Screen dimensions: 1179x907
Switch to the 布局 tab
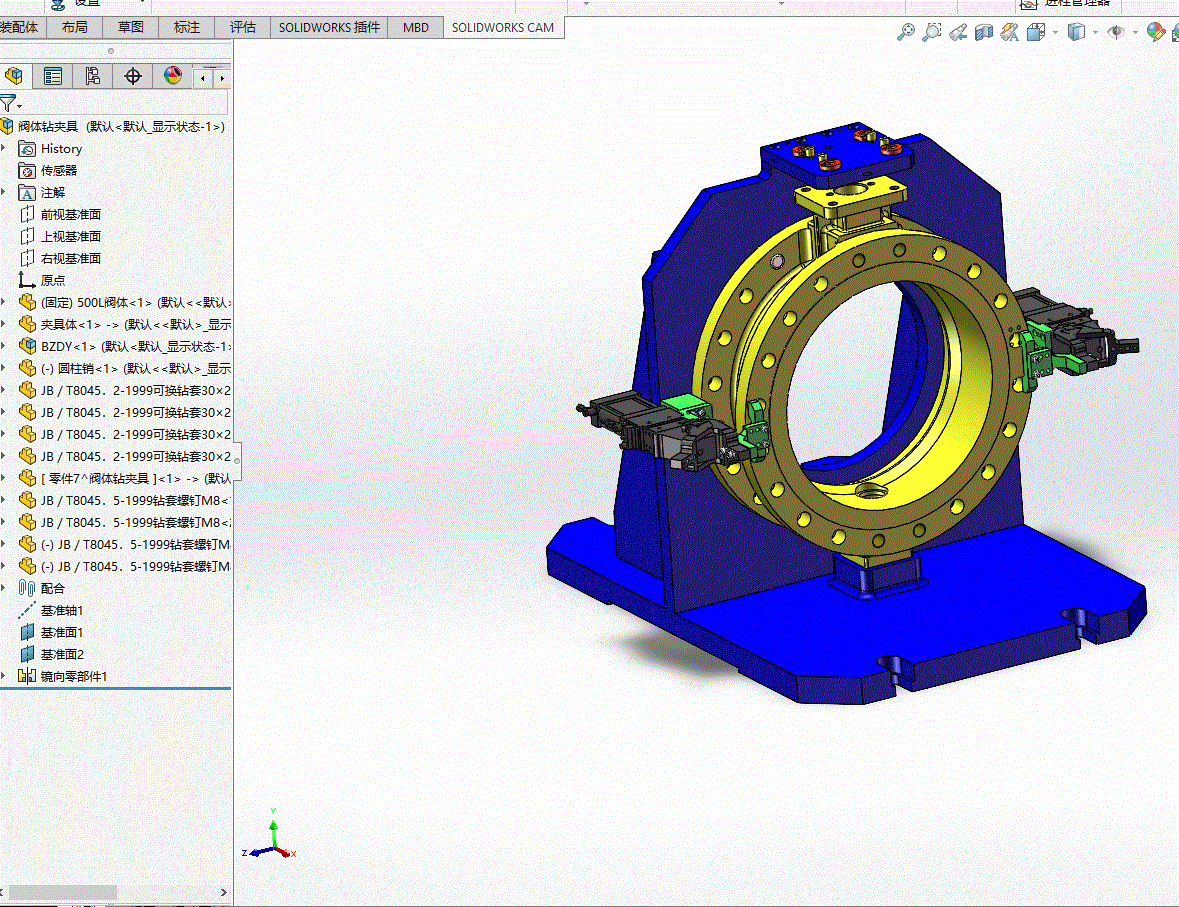(x=74, y=28)
